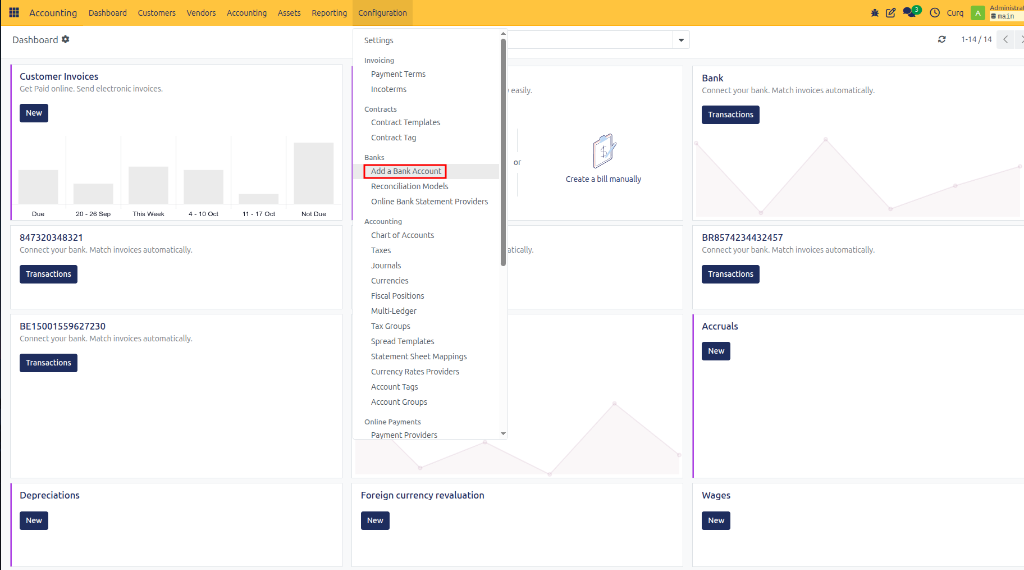The width and height of the screenshot is (1024, 570).
Task: Open the search options dropdown arrow
Action: point(681,40)
